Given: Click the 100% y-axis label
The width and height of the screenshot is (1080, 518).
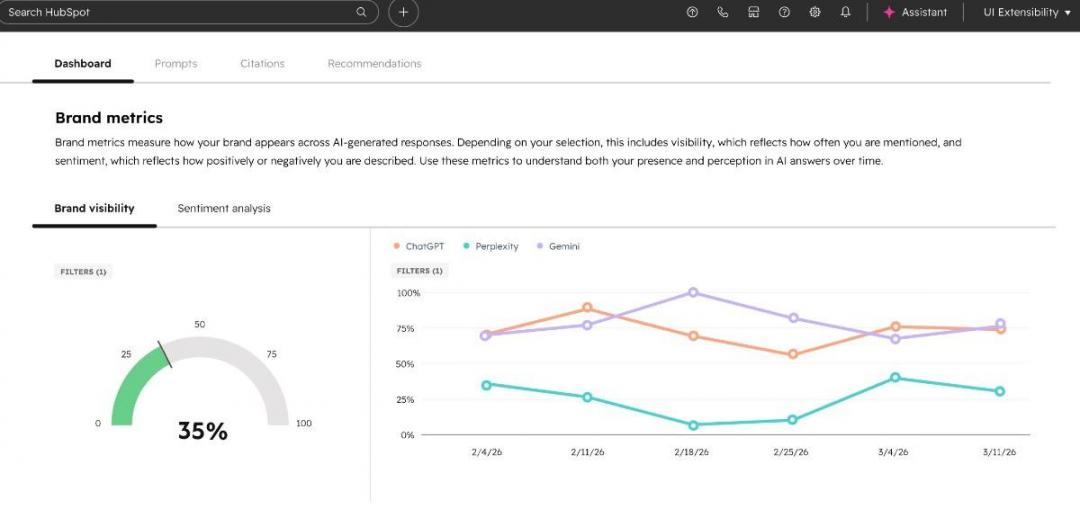Looking at the screenshot, I should 408,293.
